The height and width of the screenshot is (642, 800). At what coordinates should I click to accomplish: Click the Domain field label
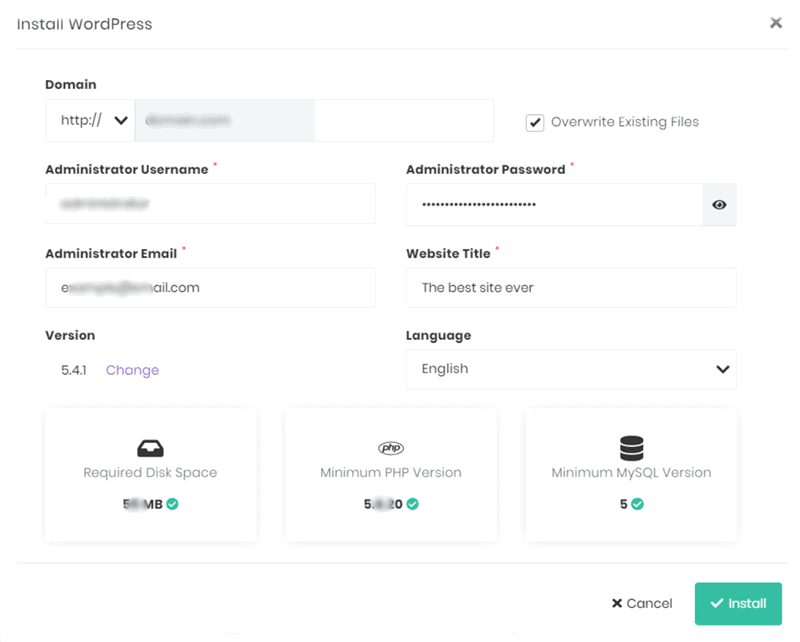click(x=70, y=84)
